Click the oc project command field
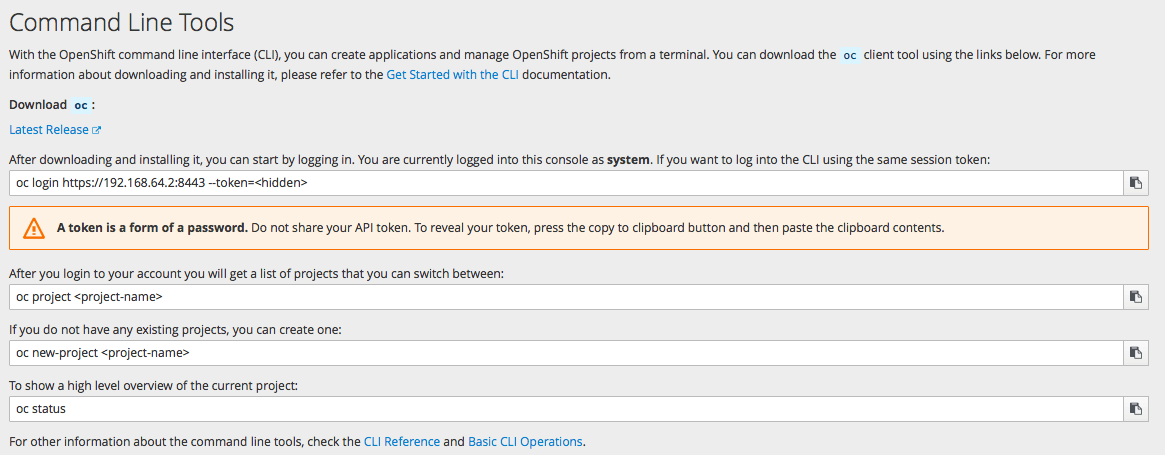The width and height of the screenshot is (1165, 455). (x=566, y=297)
